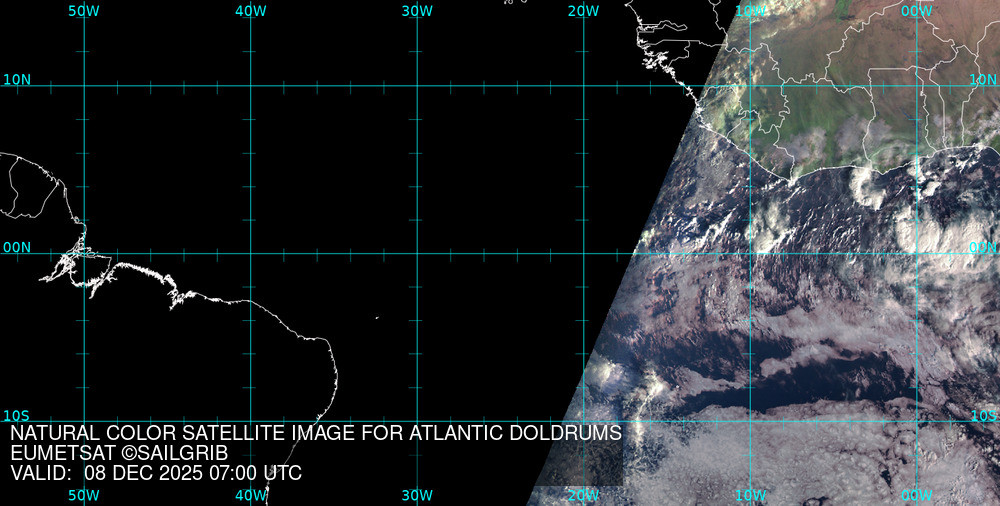The height and width of the screenshot is (506, 1000).
Task: Click the 10N label on left edge
Action: [x=17, y=79]
